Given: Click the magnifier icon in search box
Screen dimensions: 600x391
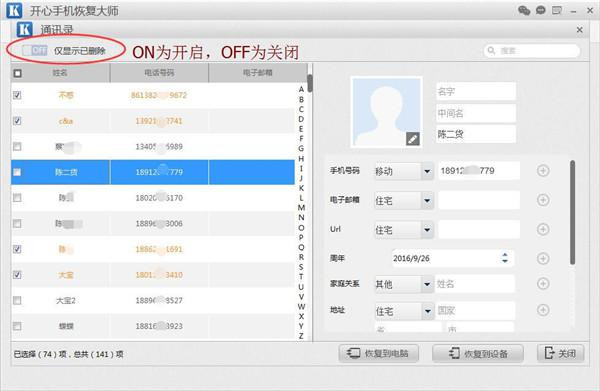Looking at the screenshot, I should tap(492, 51).
